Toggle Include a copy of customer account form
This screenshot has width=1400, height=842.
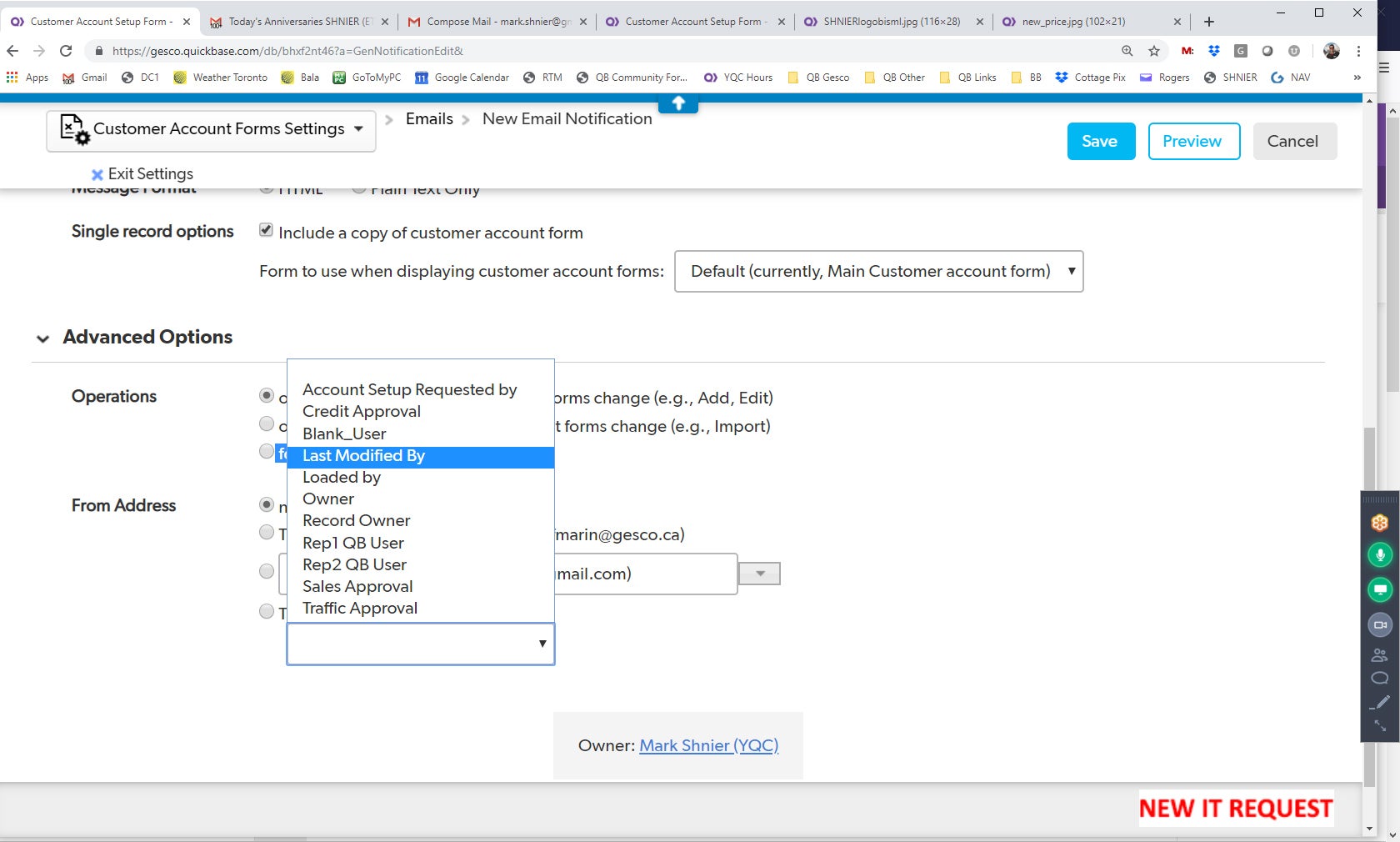click(266, 230)
